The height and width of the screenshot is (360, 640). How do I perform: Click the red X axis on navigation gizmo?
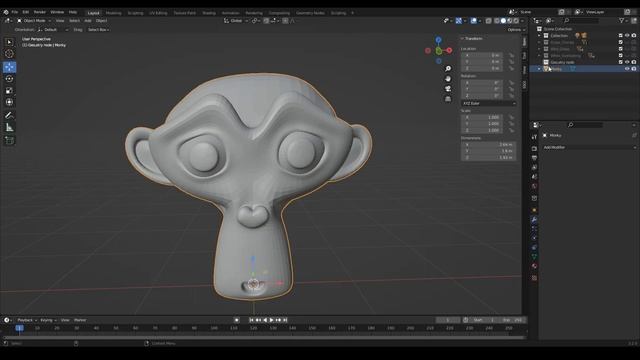click(x=449, y=51)
